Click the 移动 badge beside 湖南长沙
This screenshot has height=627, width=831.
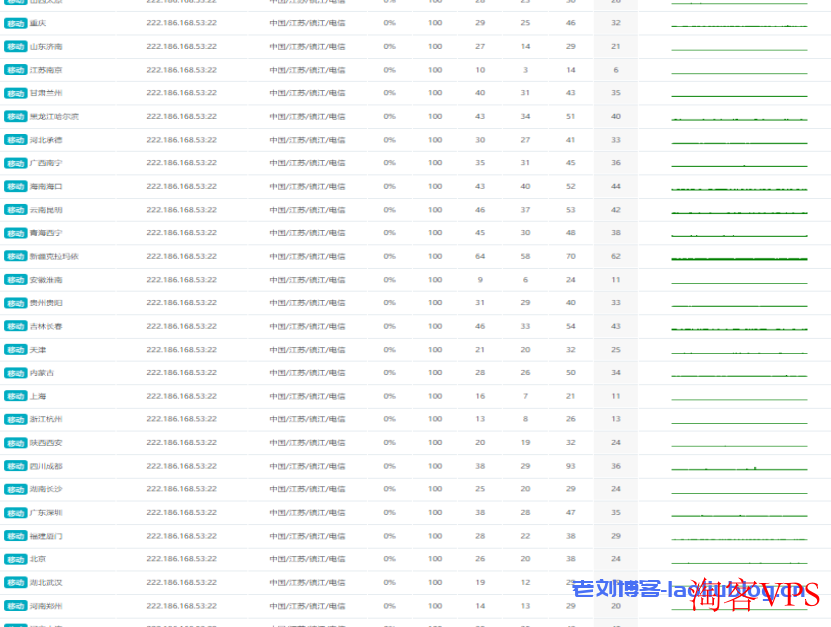click(15, 489)
